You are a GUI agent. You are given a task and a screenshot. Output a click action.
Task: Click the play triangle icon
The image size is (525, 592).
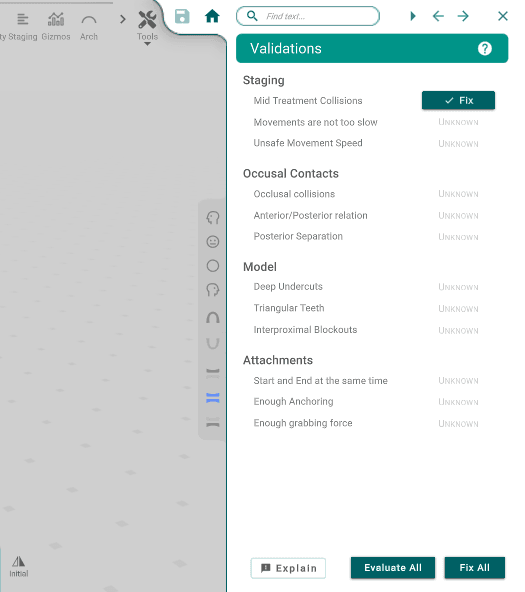[413, 16]
